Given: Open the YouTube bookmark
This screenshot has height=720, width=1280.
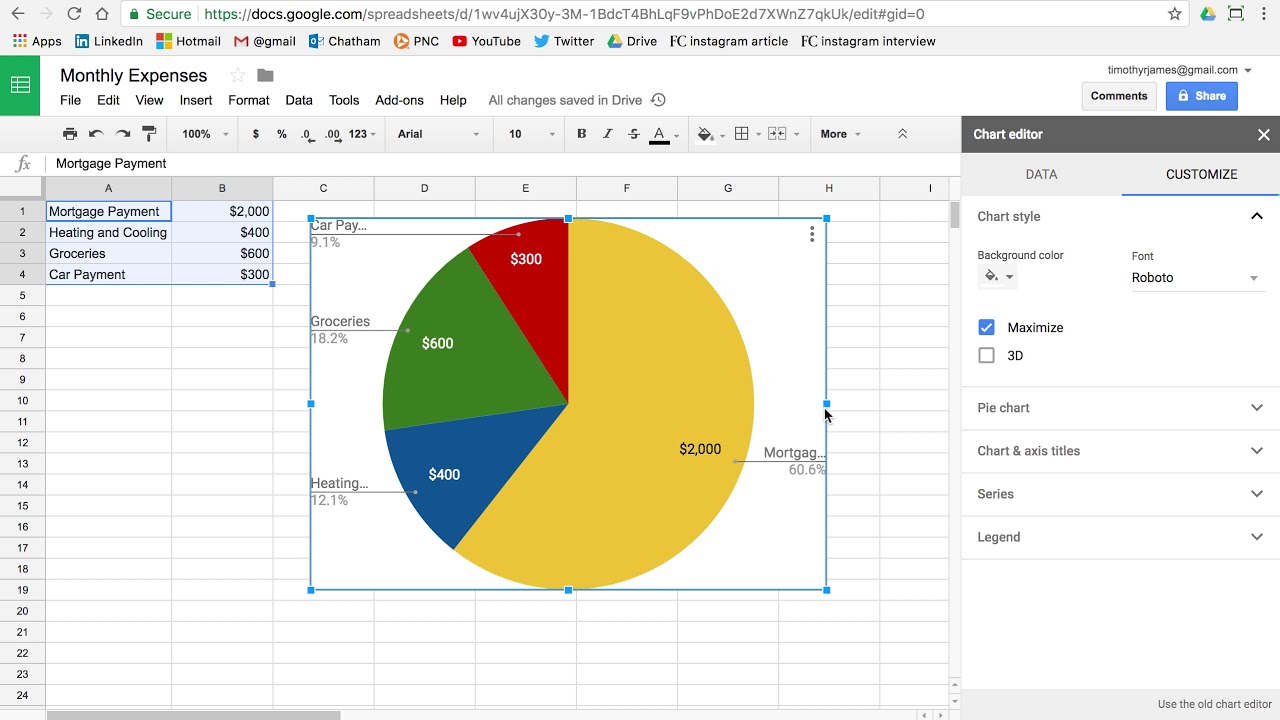Looking at the screenshot, I should 486,41.
